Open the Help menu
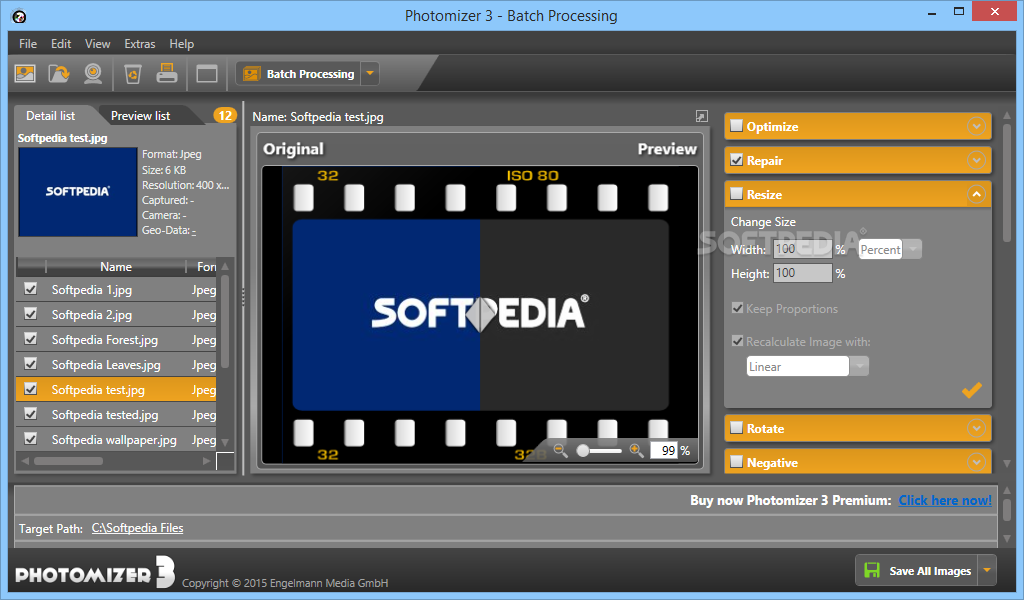 point(182,44)
